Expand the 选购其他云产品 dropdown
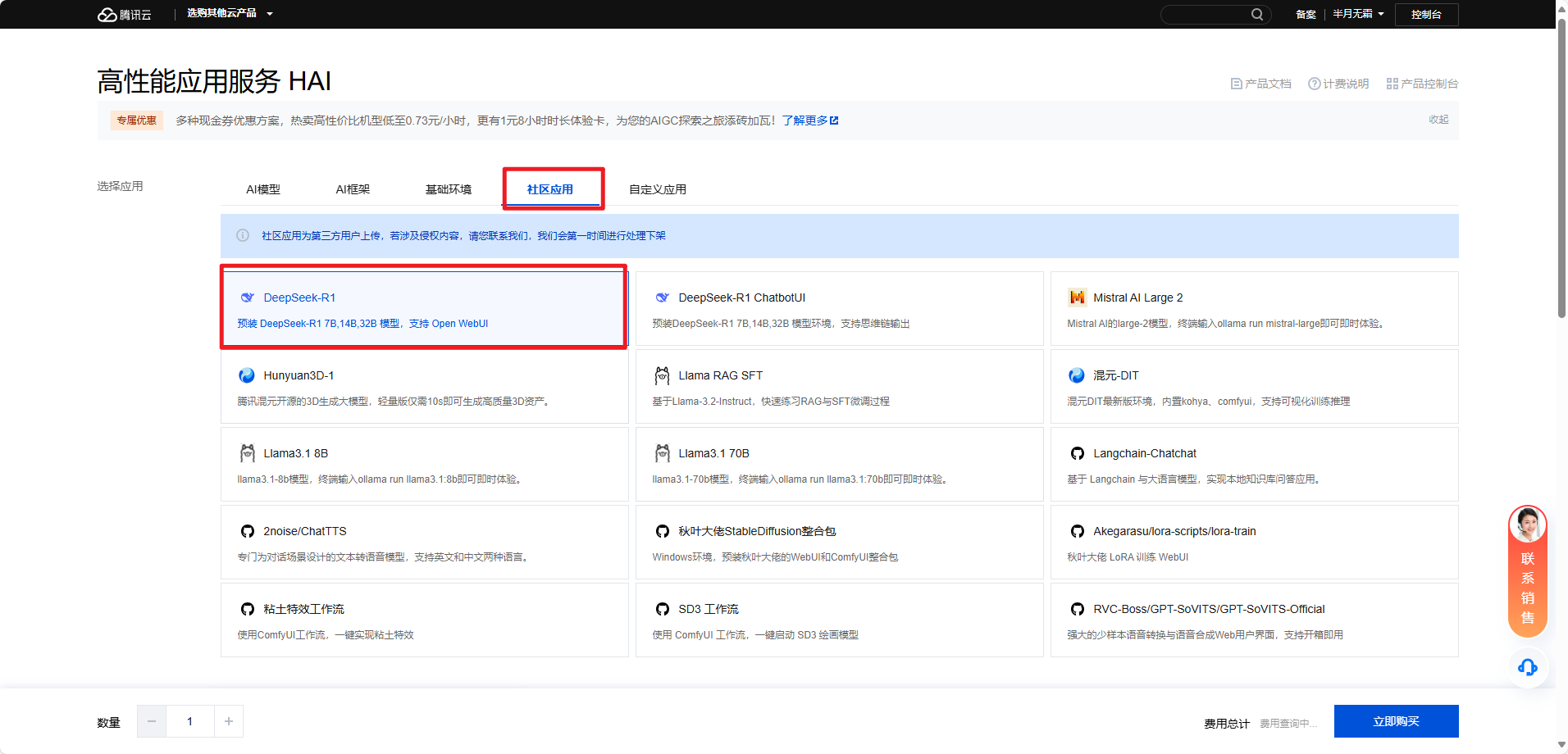The width and height of the screenshot is (1568, 754). click(x=230, y=14)
